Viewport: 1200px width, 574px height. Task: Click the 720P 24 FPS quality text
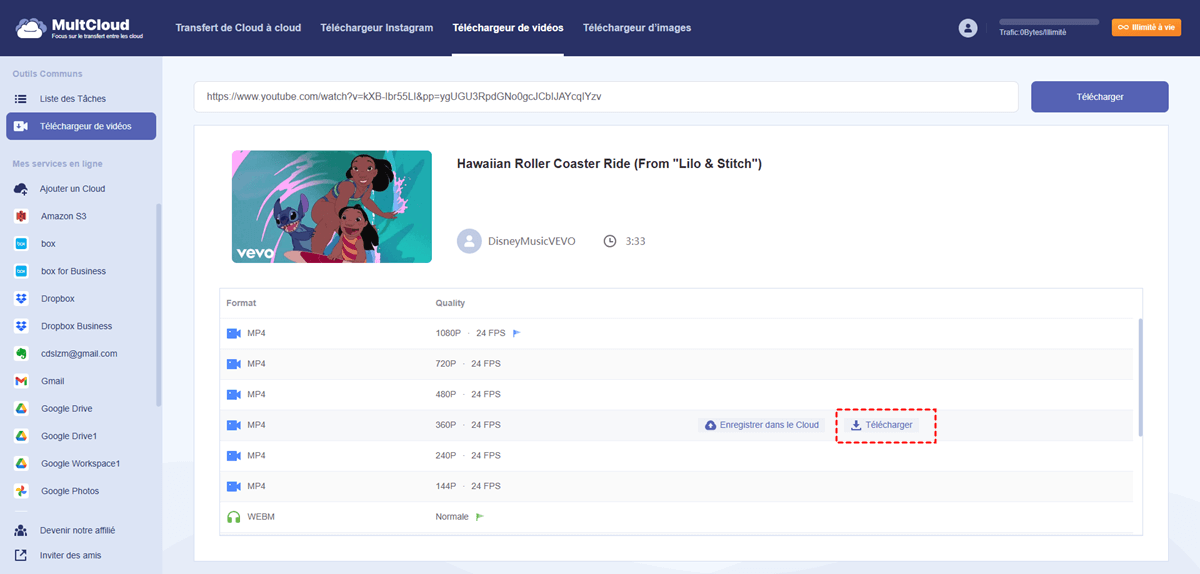pyautogui.click(x=468, y=364)
